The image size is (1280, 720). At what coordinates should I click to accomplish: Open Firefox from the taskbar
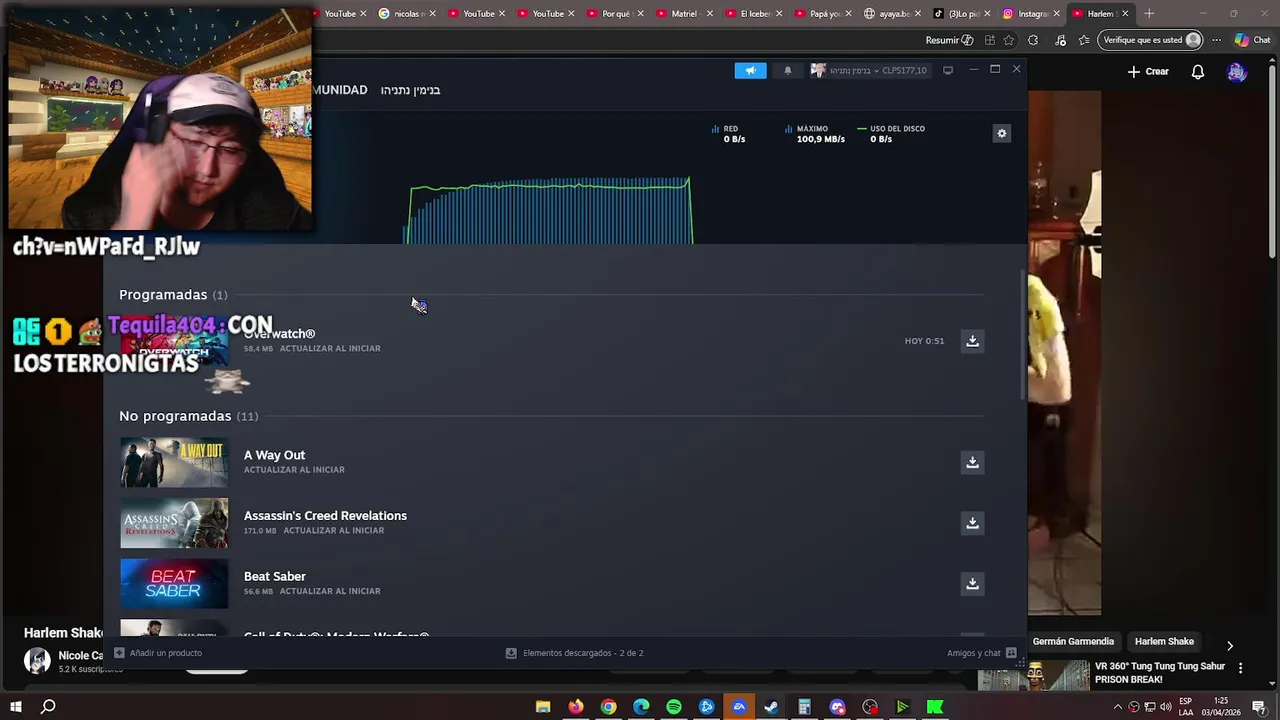(x=576, y=707)
